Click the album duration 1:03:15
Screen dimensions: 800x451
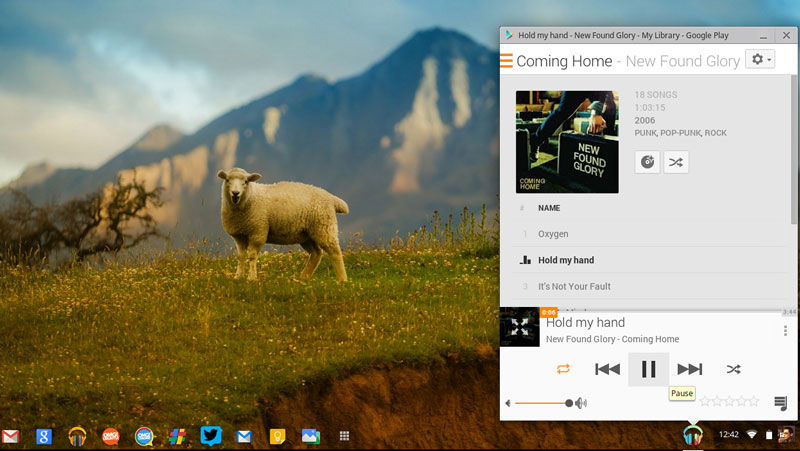tap(649, 108)
